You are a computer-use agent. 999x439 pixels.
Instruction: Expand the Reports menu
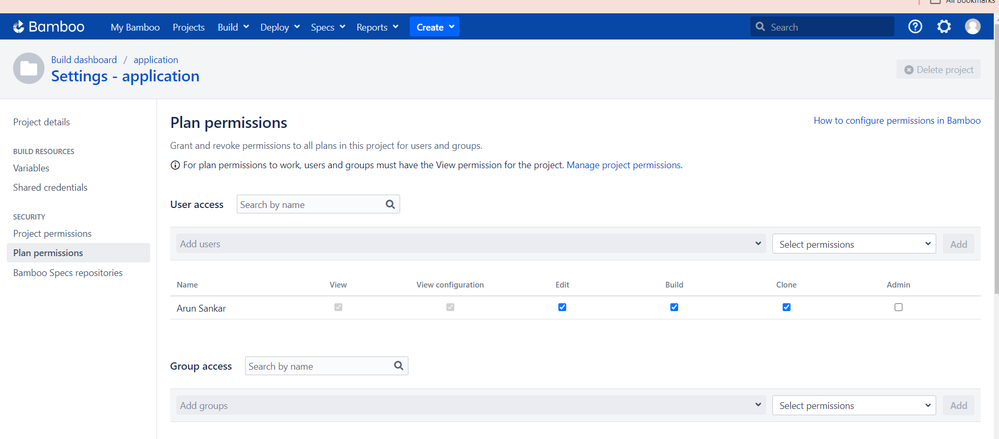pos(377,27)
